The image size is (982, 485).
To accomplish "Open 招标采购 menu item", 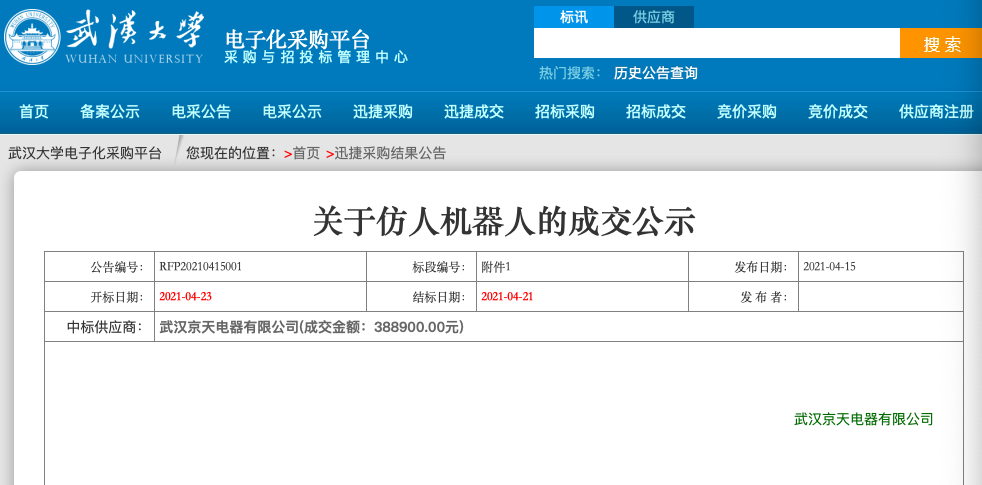I will tap(565, 112).
